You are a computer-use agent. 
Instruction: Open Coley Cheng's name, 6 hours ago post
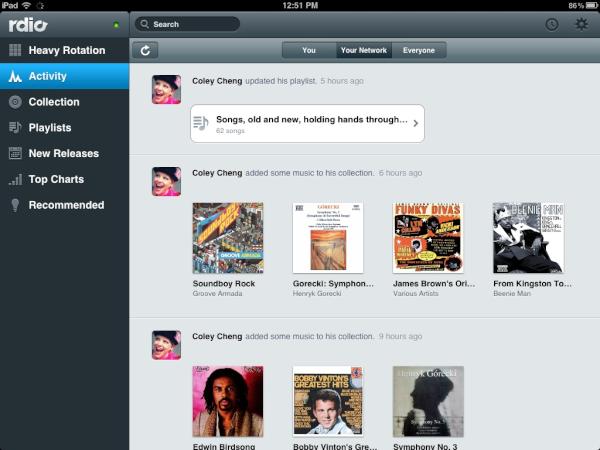(x=217, y=173)
